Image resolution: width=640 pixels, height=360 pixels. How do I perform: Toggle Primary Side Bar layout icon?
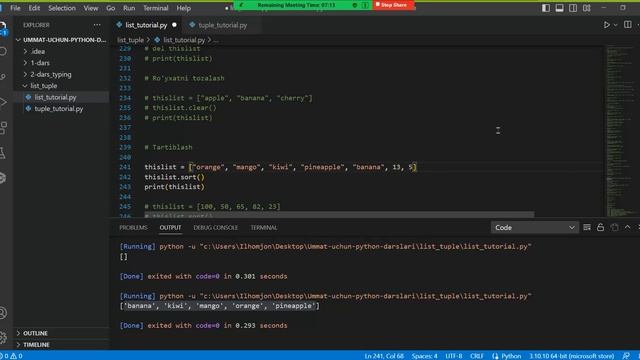coord(546,8)
